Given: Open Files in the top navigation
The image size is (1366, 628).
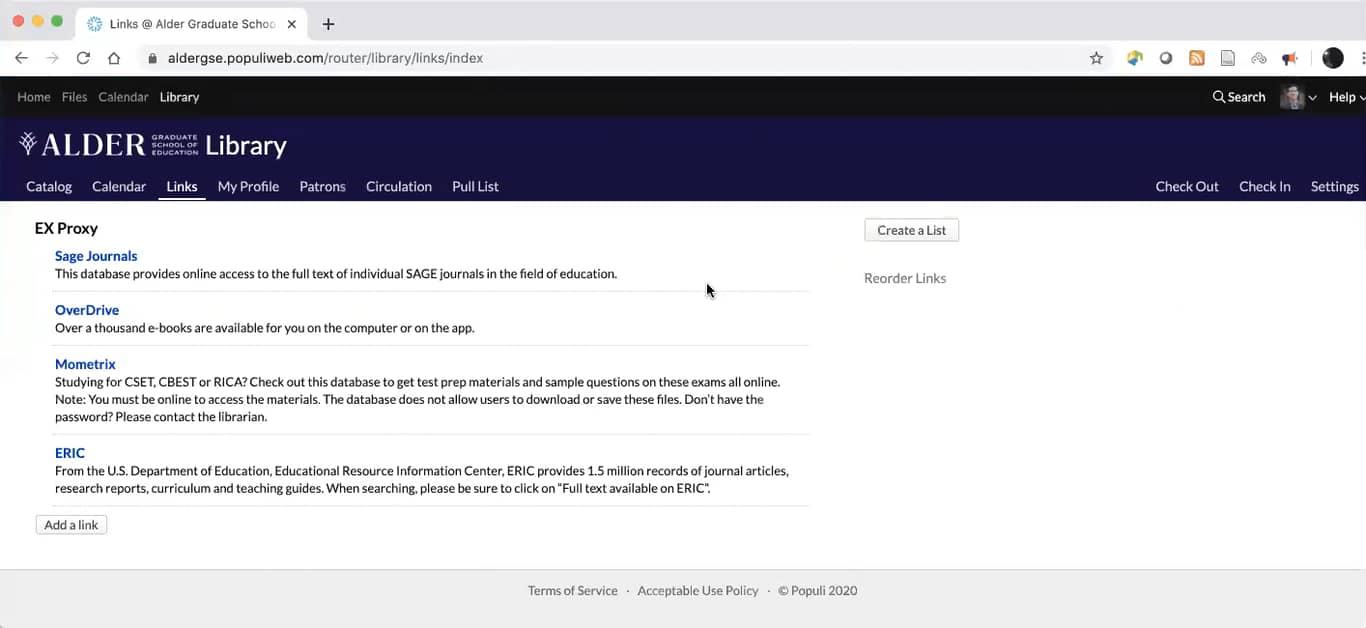Looking at the screenshot, I should pyautogui.click(x=74, y=97).
